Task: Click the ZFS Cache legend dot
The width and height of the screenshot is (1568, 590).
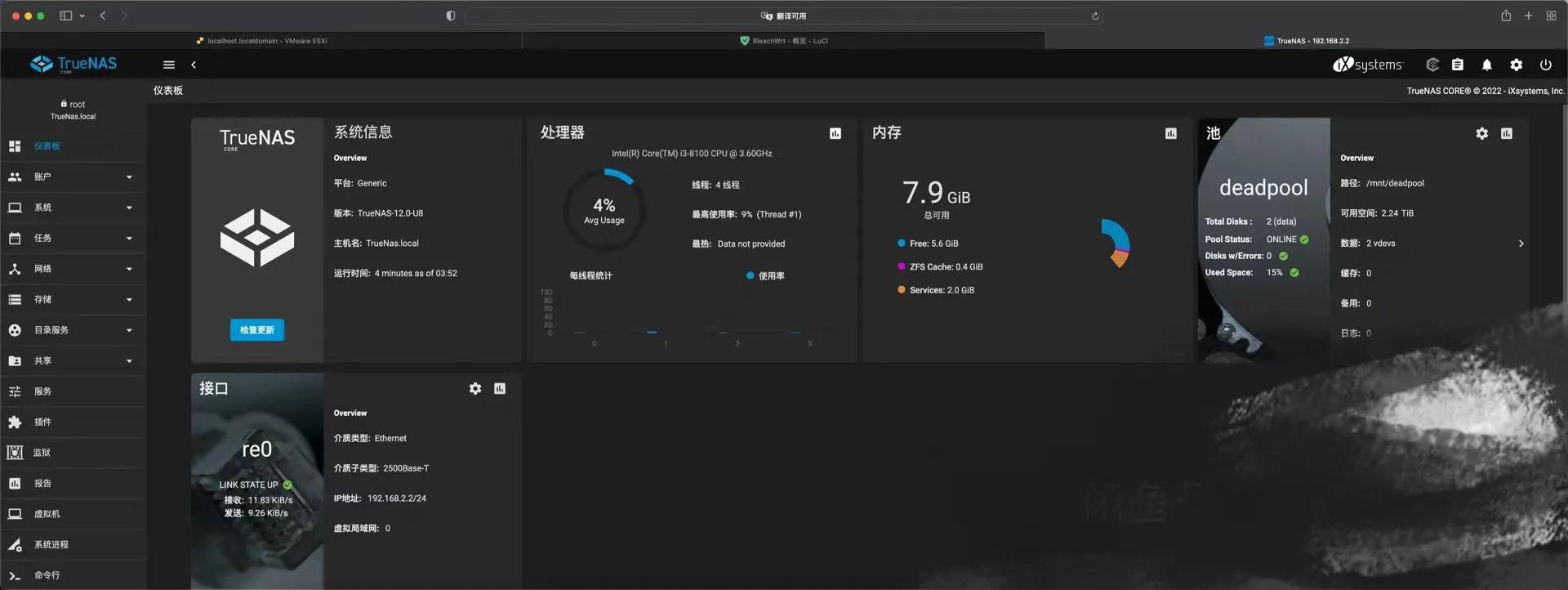Action: pos(902,266)
